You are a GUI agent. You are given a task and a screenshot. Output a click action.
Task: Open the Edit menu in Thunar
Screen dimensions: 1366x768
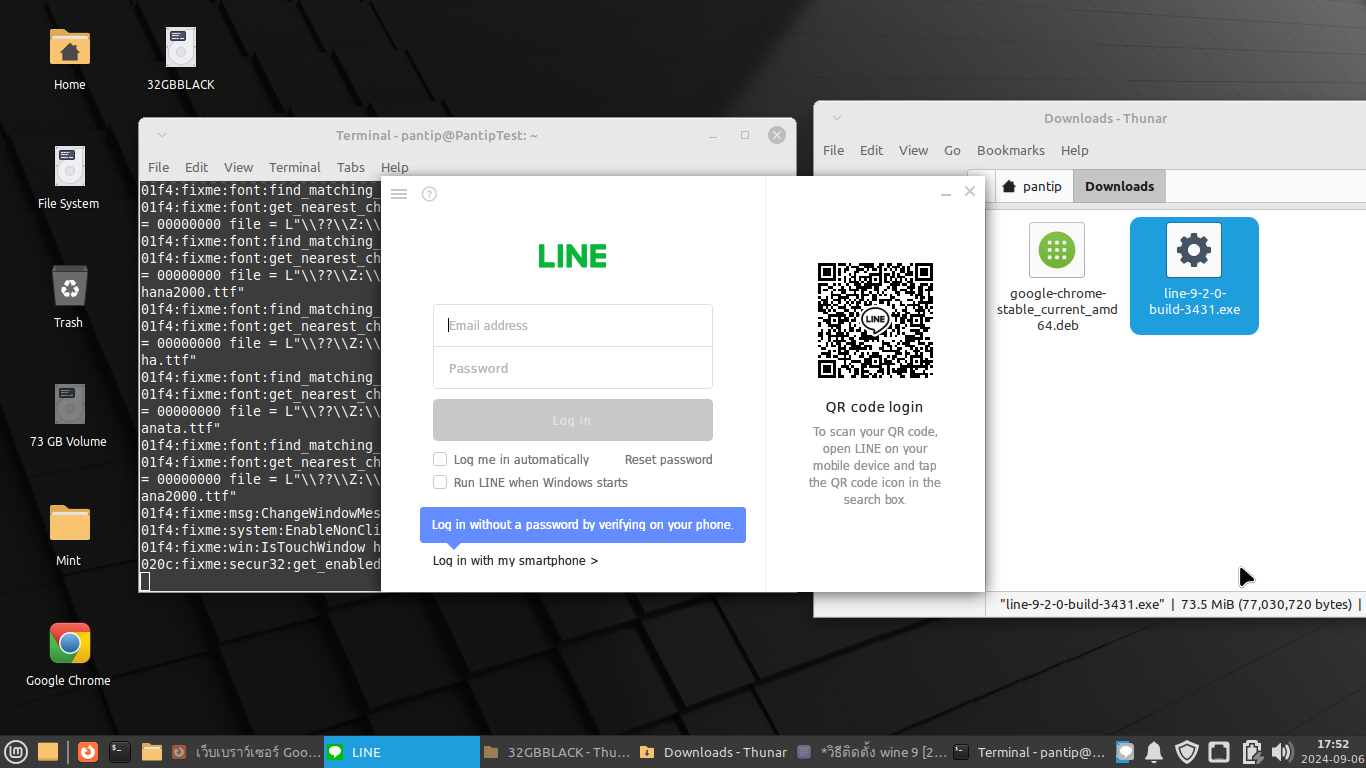(x=872, y=150)
